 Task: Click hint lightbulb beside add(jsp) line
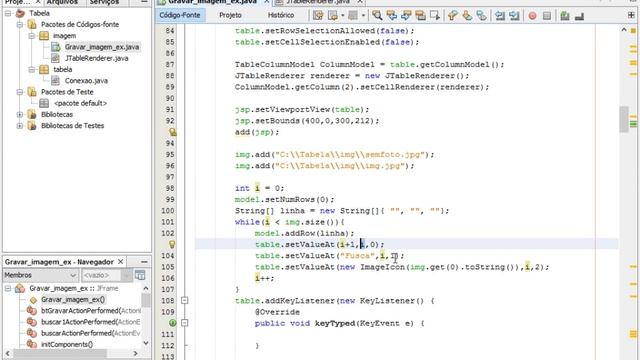point(173,132)
